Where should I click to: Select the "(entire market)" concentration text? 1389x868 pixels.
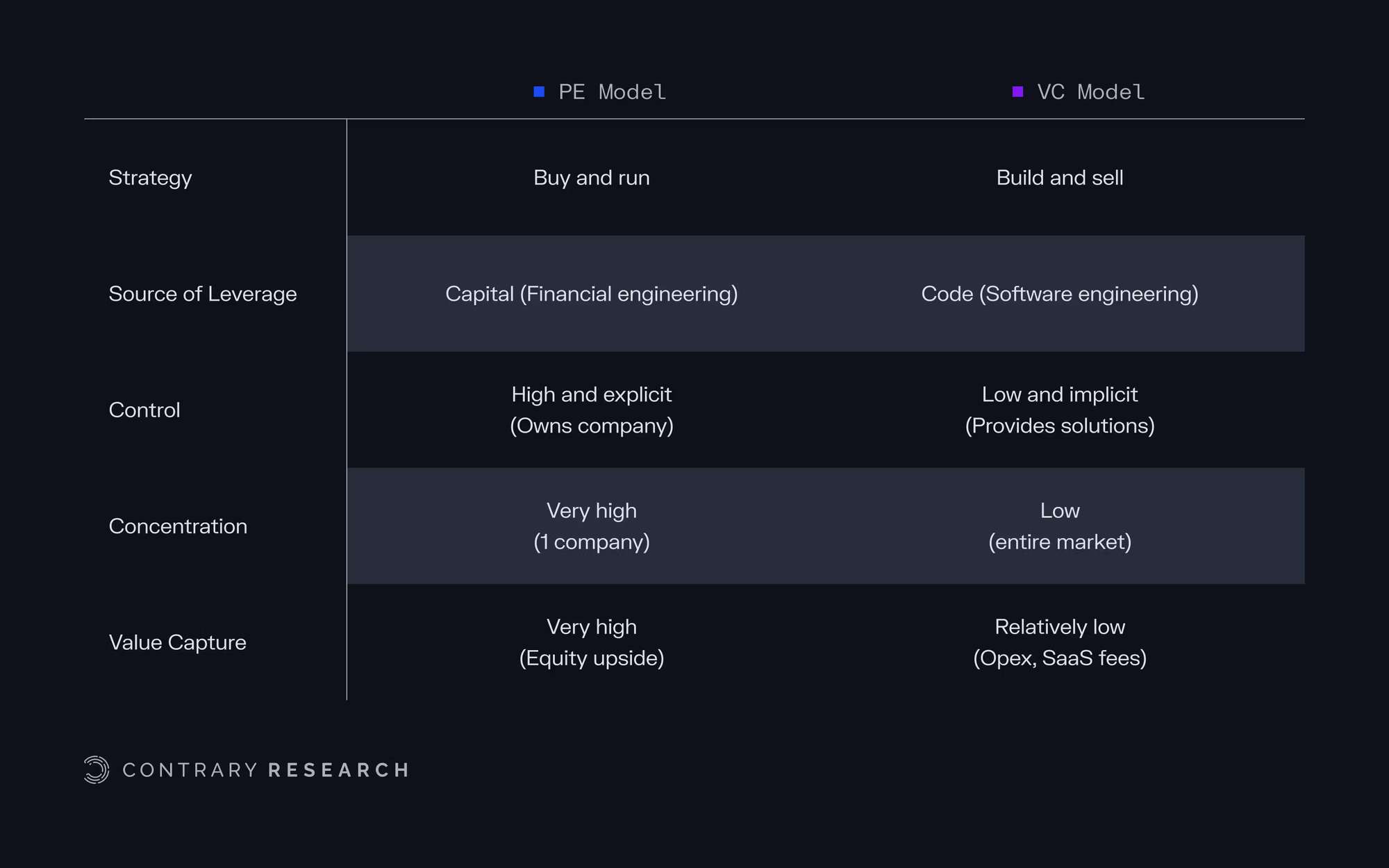(1060, 542)
